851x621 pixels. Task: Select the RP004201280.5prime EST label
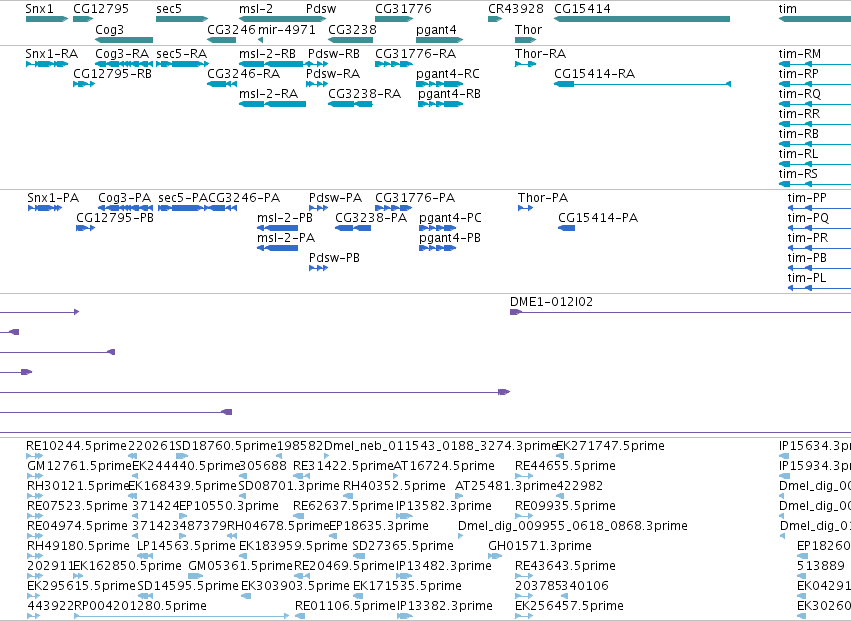tap(140, 606)
